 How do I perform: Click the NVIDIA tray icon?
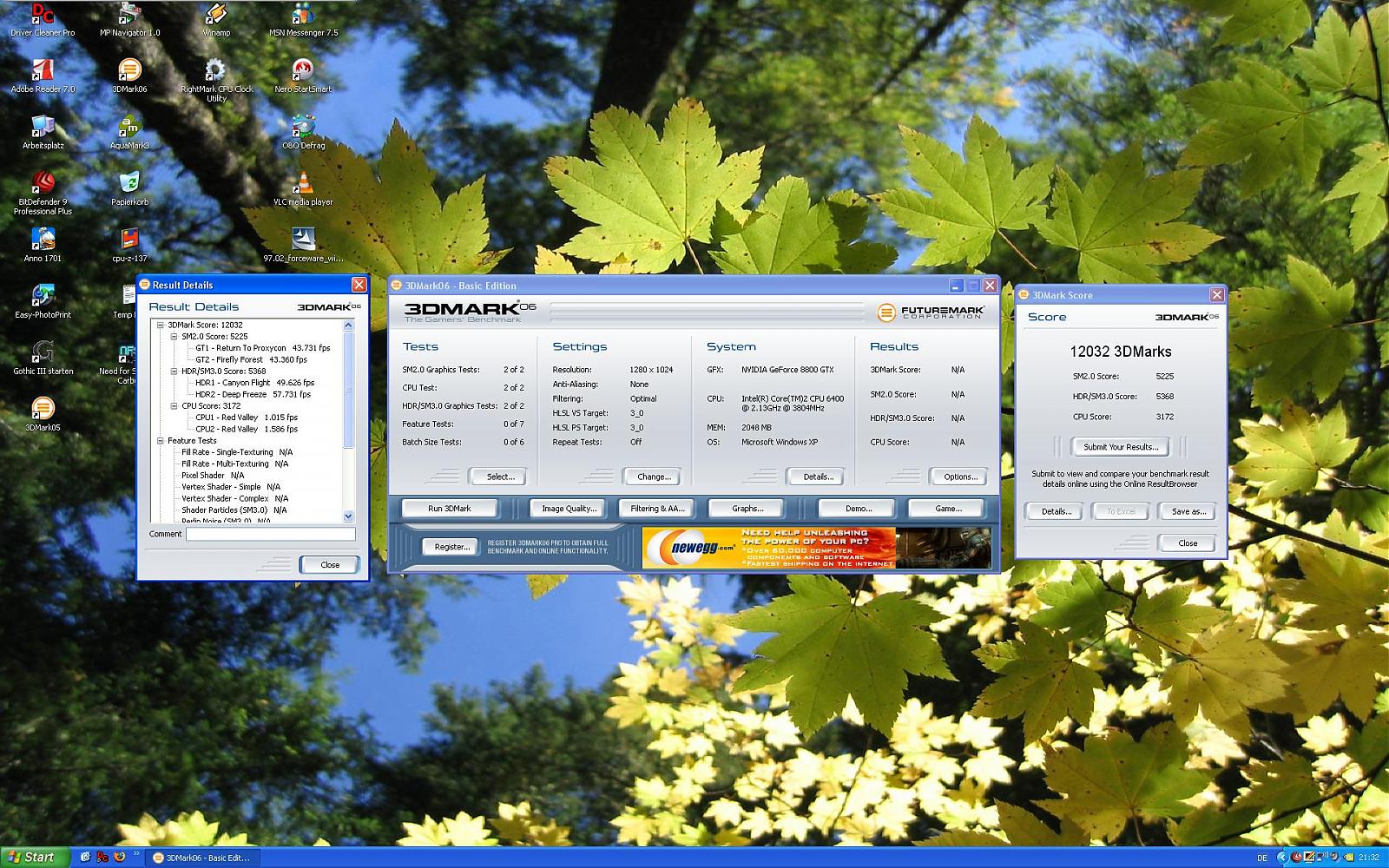click(x=1348, y=858)
